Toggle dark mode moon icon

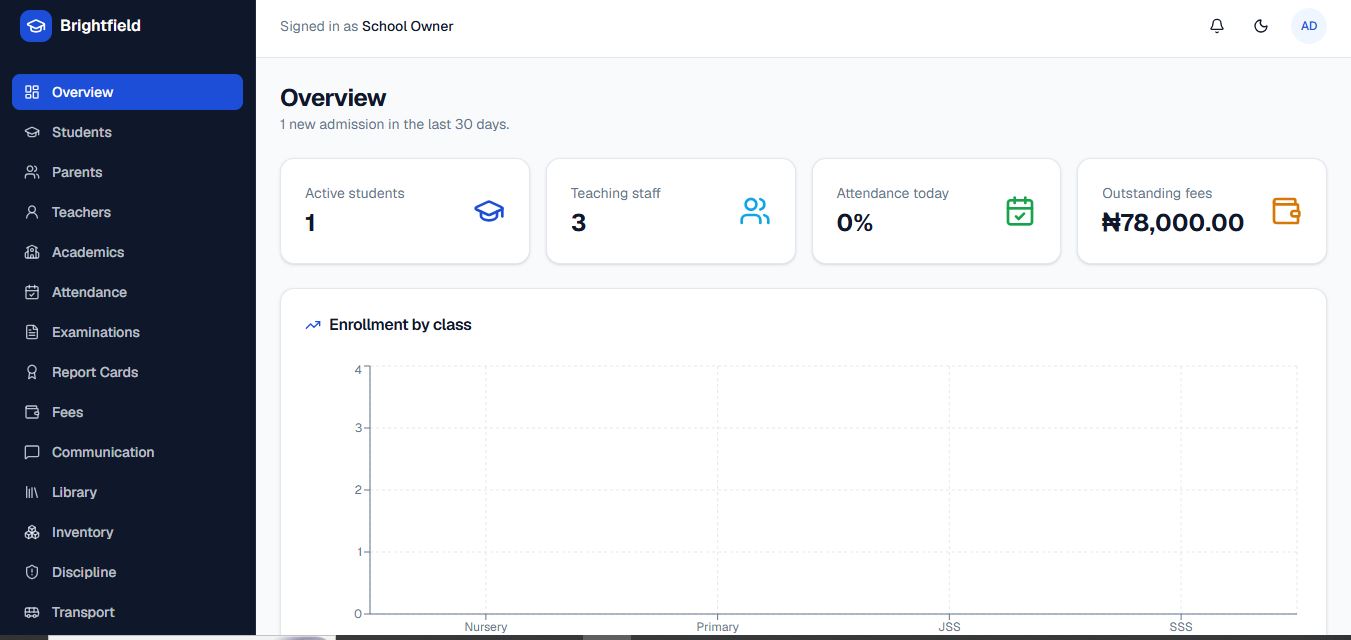1261,26
